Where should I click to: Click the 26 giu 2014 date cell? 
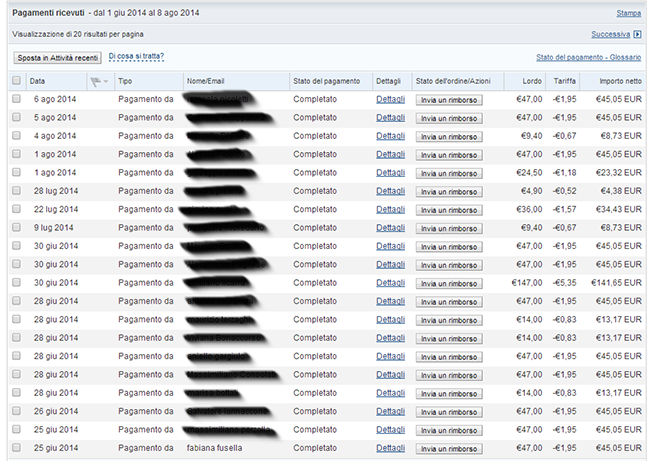pos(56,411)
